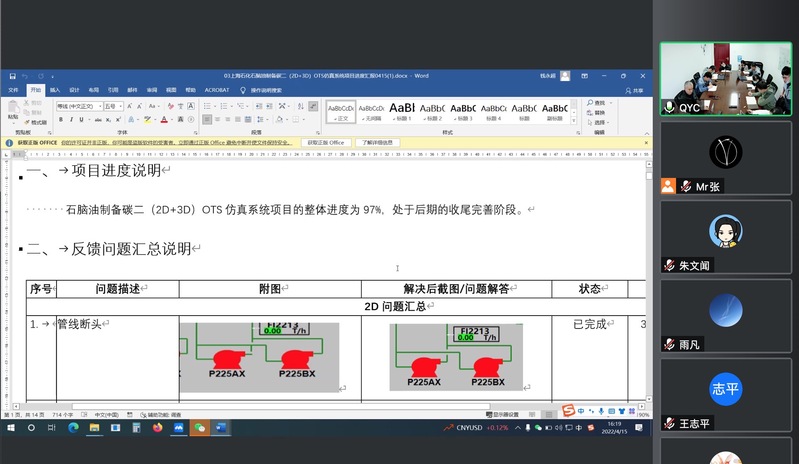Click the 了解详细信息 button

[x=377, y=142]
